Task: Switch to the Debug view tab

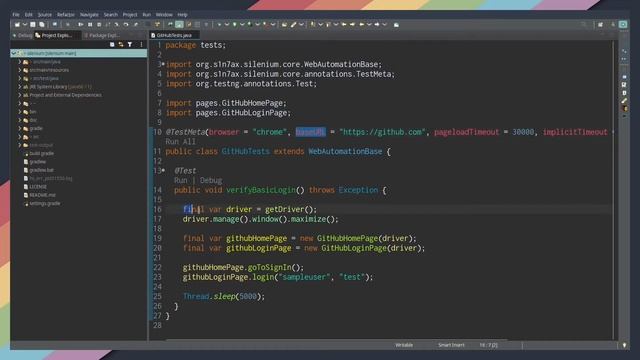Action: (22, 36)
